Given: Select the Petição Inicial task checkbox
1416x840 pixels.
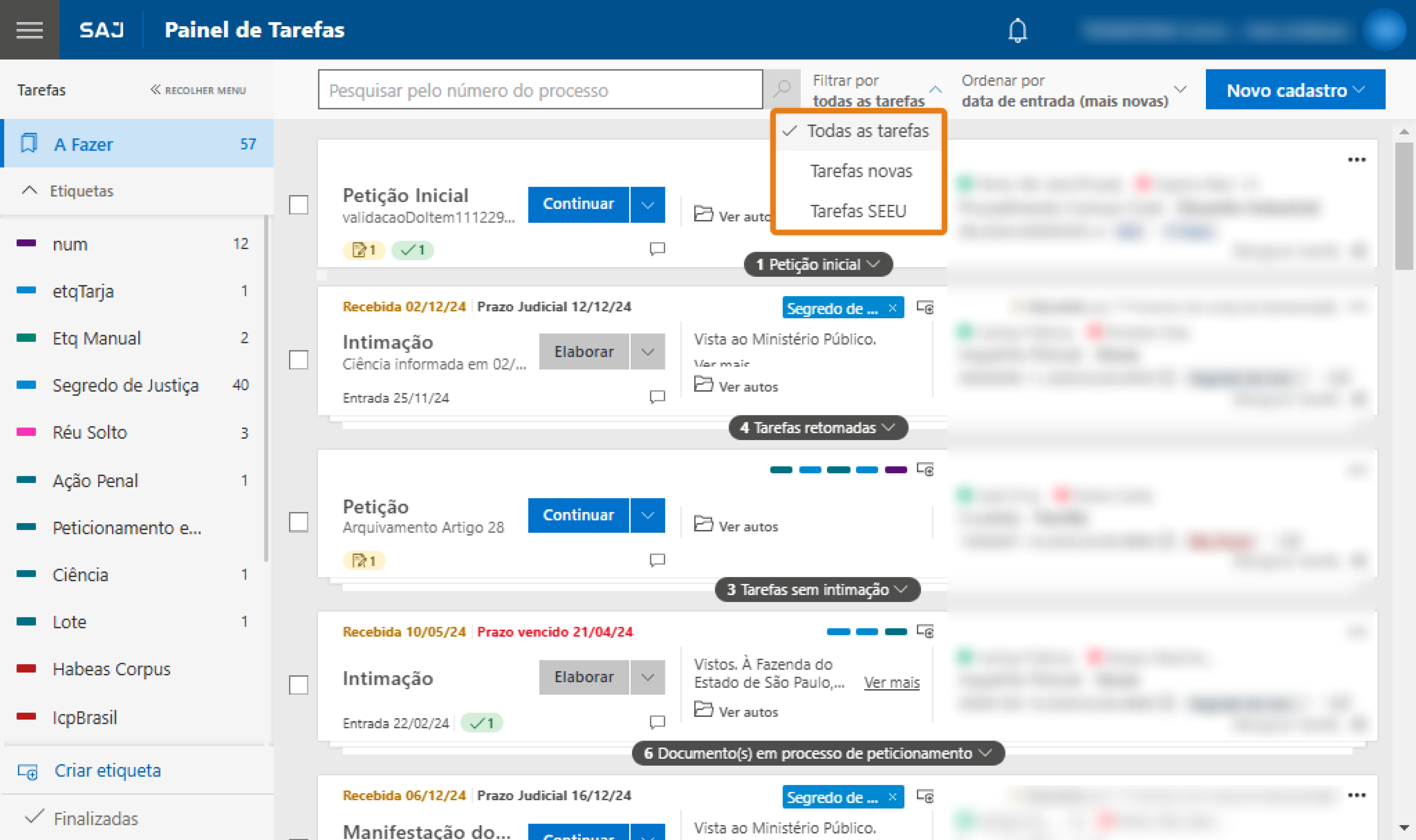Looking at the screenshot, I should [x=298, y=205].
